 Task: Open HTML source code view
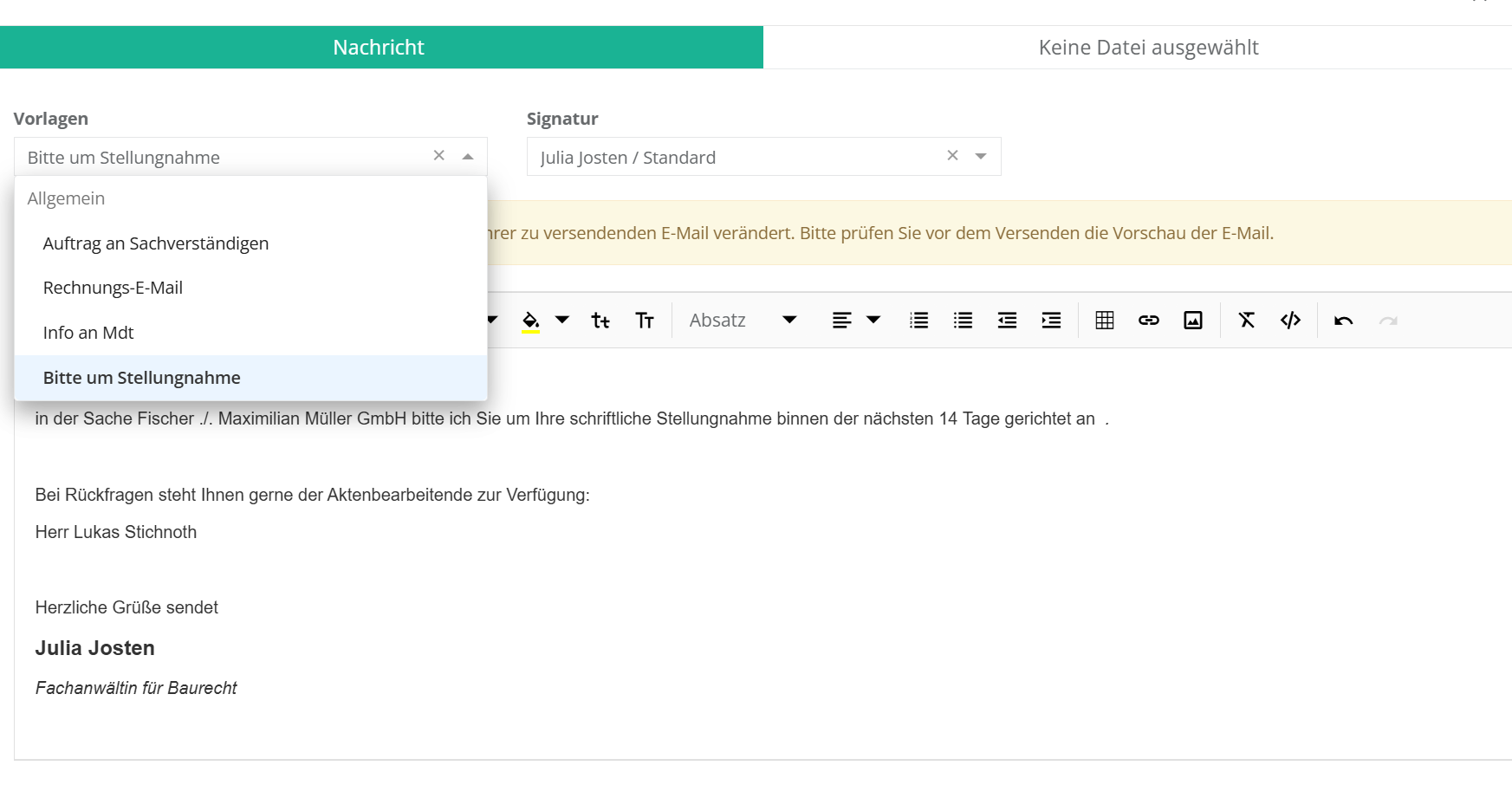[x=1290, y=321]
